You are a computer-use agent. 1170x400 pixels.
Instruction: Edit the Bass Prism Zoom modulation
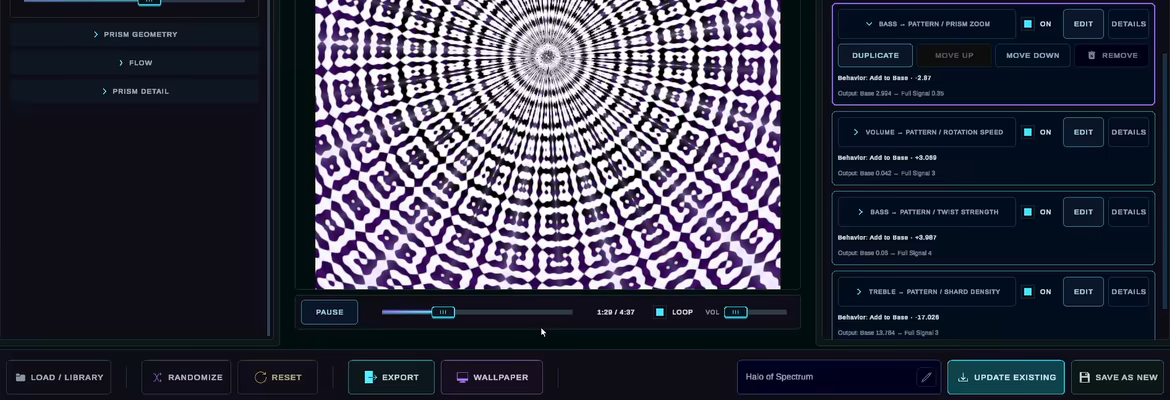(x=1083, y=24)
